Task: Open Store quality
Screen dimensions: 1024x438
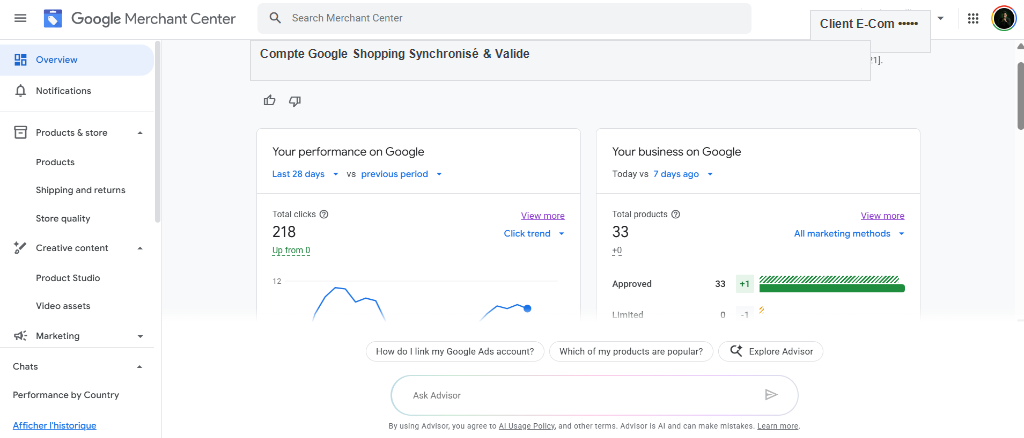Action: [63, 219]
